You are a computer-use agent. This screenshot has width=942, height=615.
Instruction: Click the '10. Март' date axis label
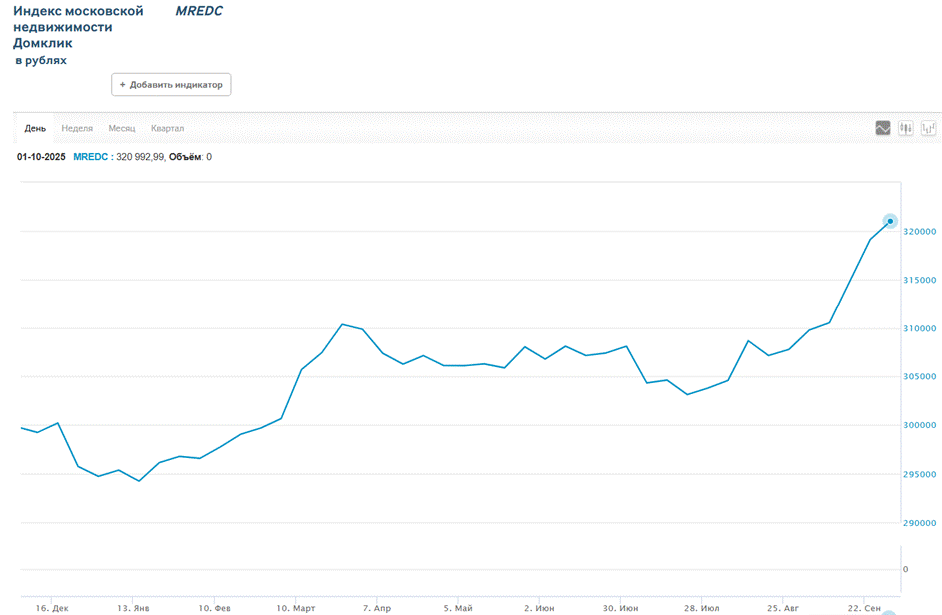[296, 607]
